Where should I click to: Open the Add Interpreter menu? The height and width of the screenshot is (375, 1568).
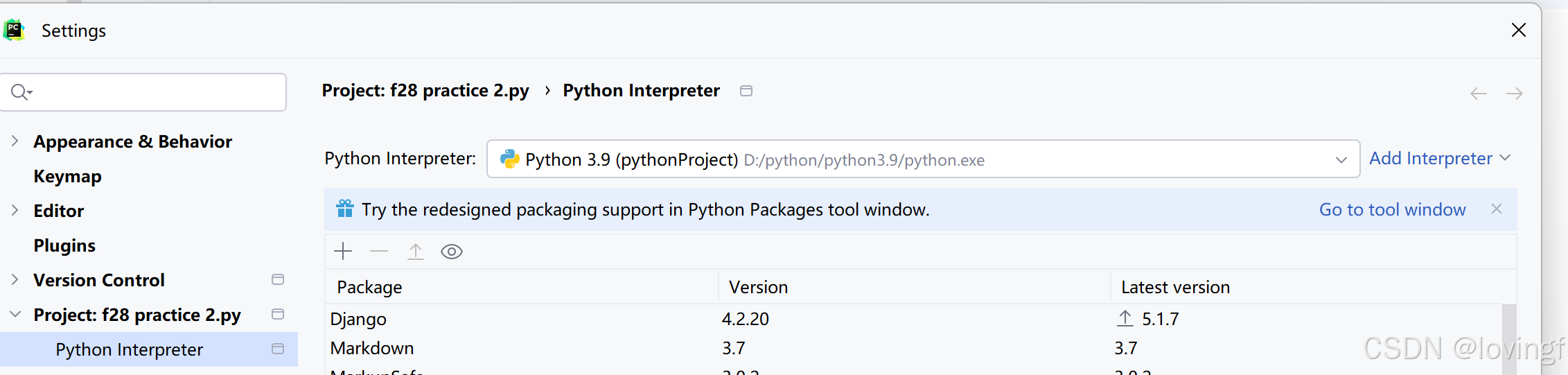click(x=1439, y=159)
